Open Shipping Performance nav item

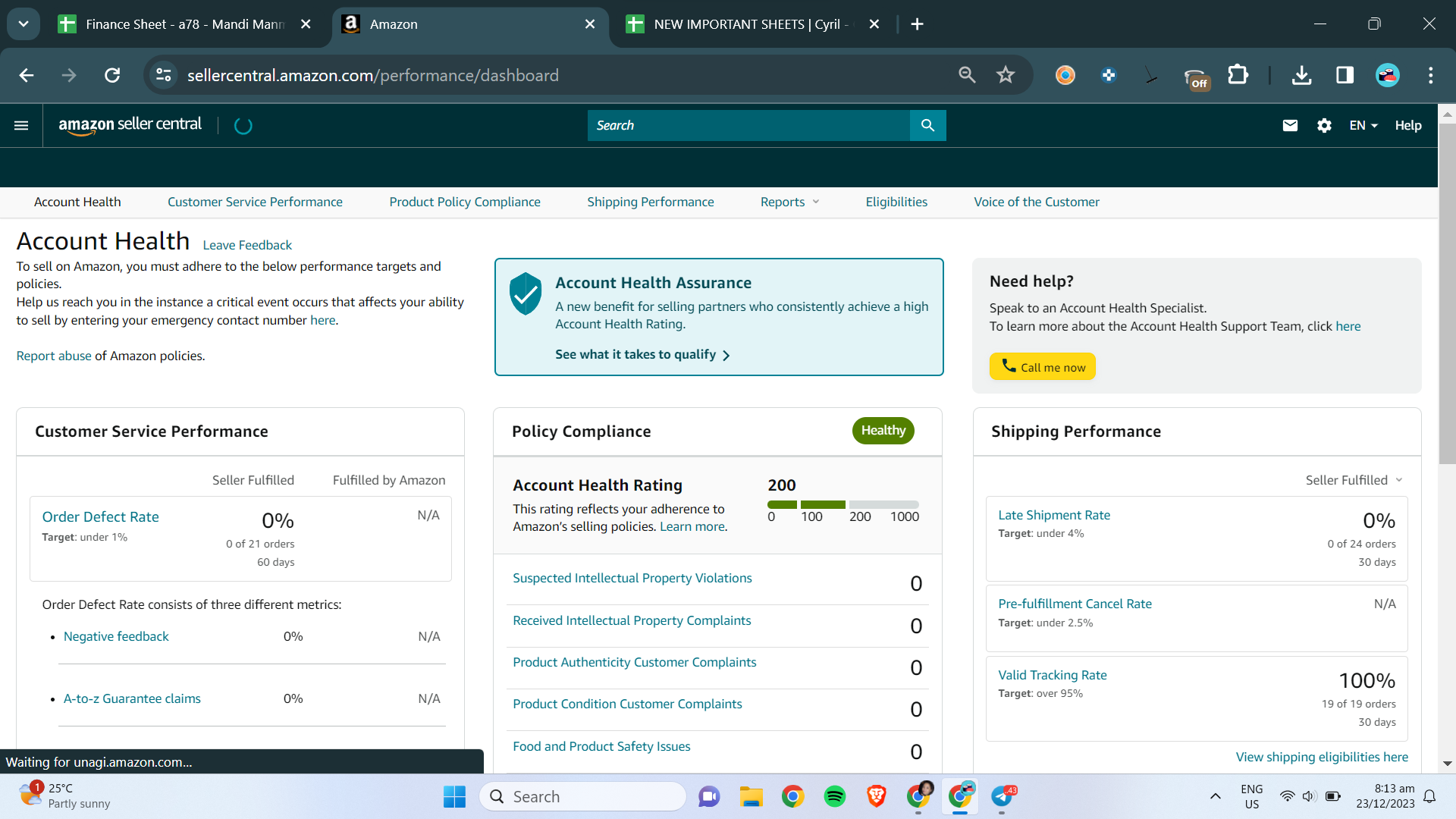pos(651,202)
